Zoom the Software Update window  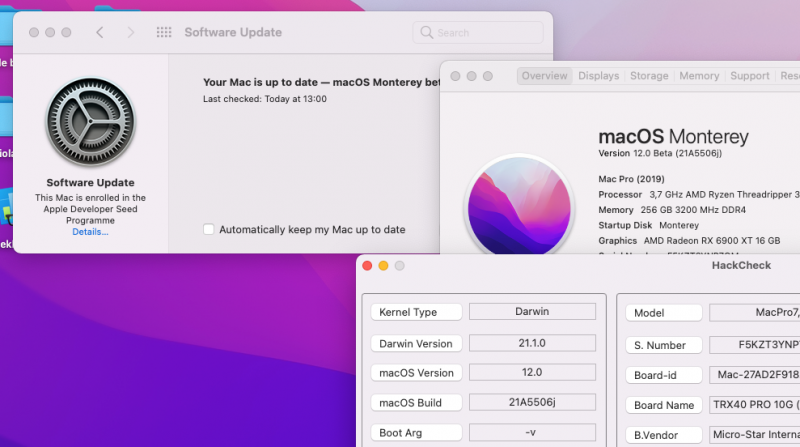[66, 33]
